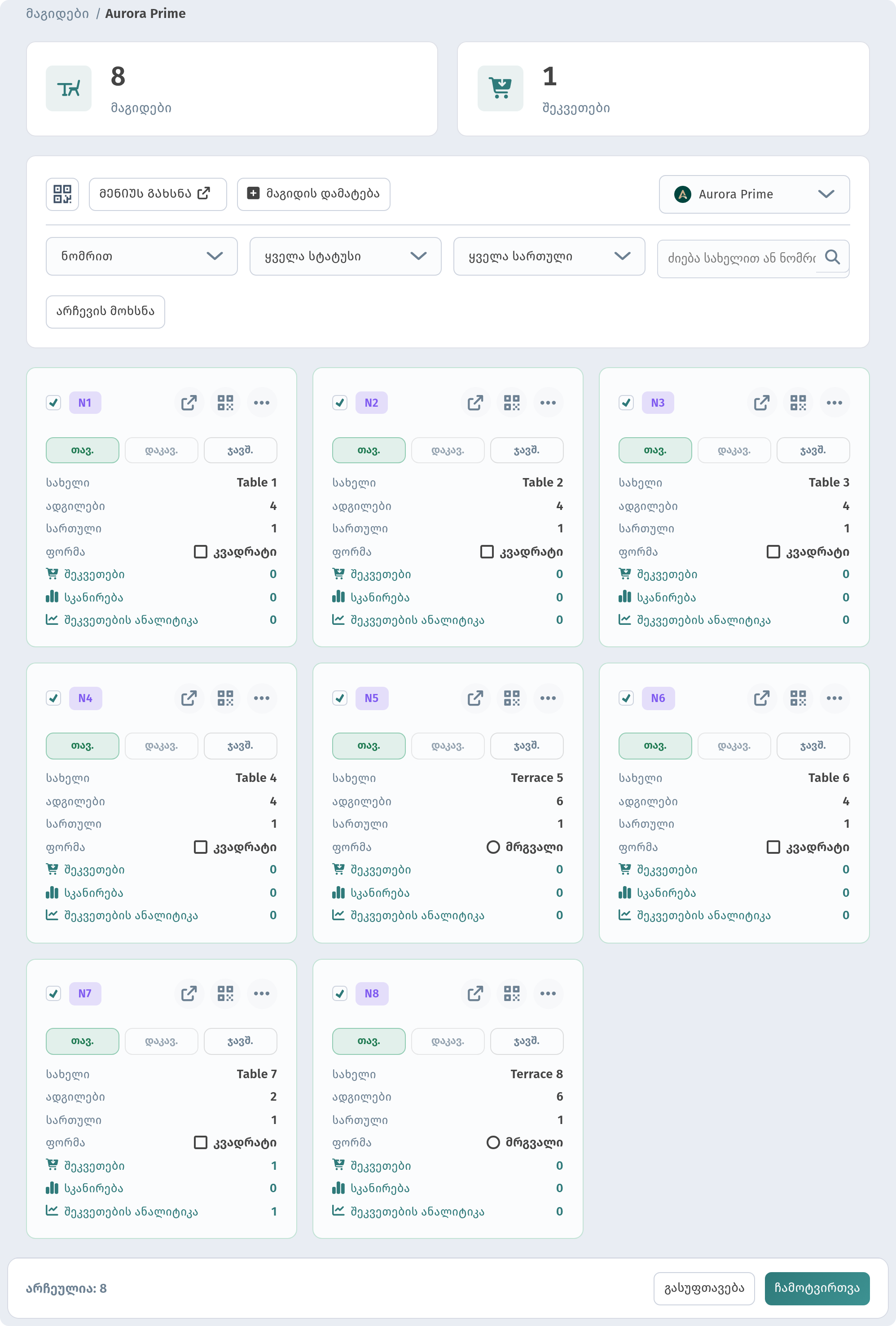The height and width of the screenshot is (1326, 896).
Task: Show QR code for table N8
Action: [512, 993]
